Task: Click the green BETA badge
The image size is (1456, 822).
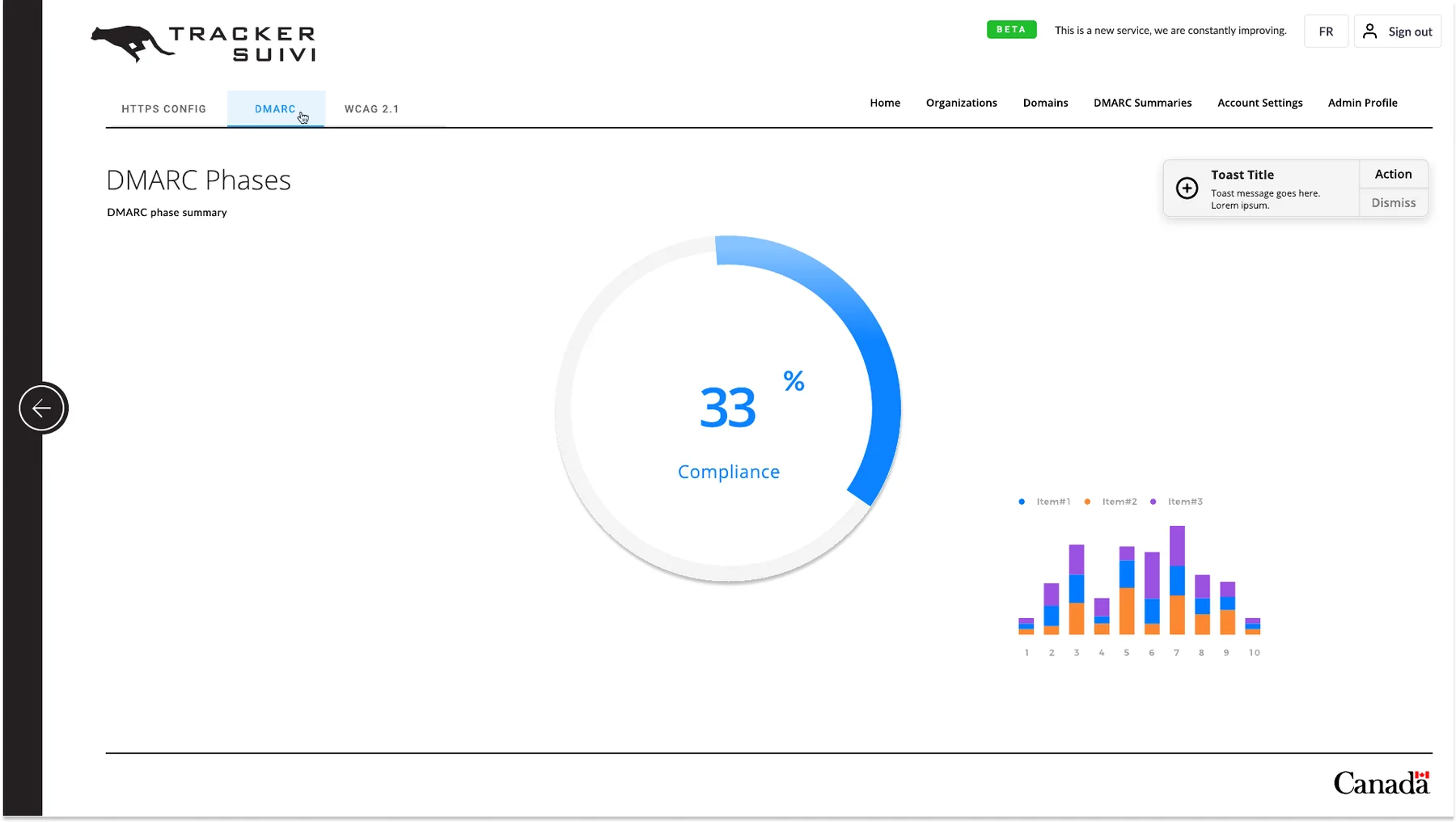Action: click(x=1011, y=29)
